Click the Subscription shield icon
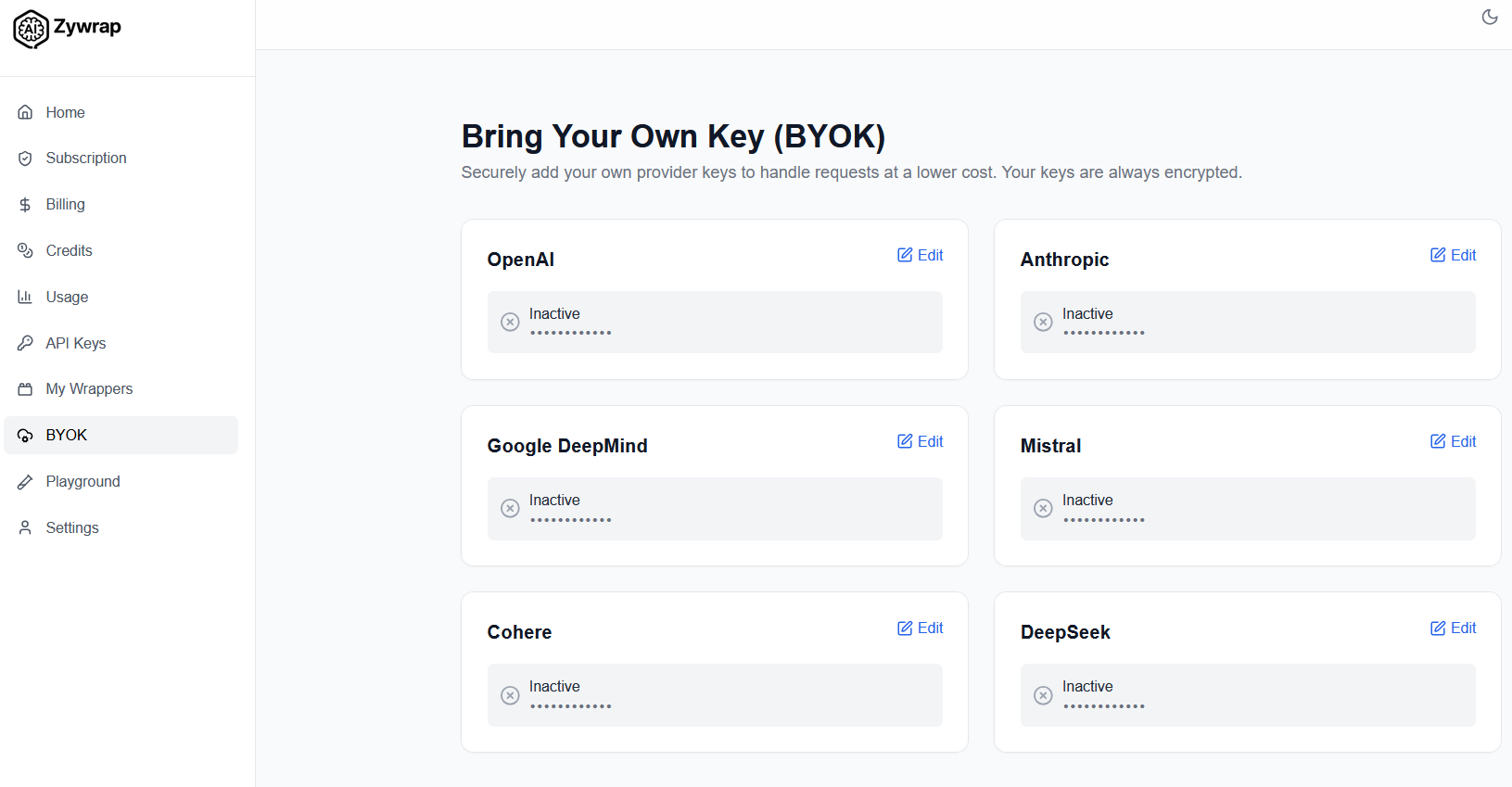 click(25, 159)
